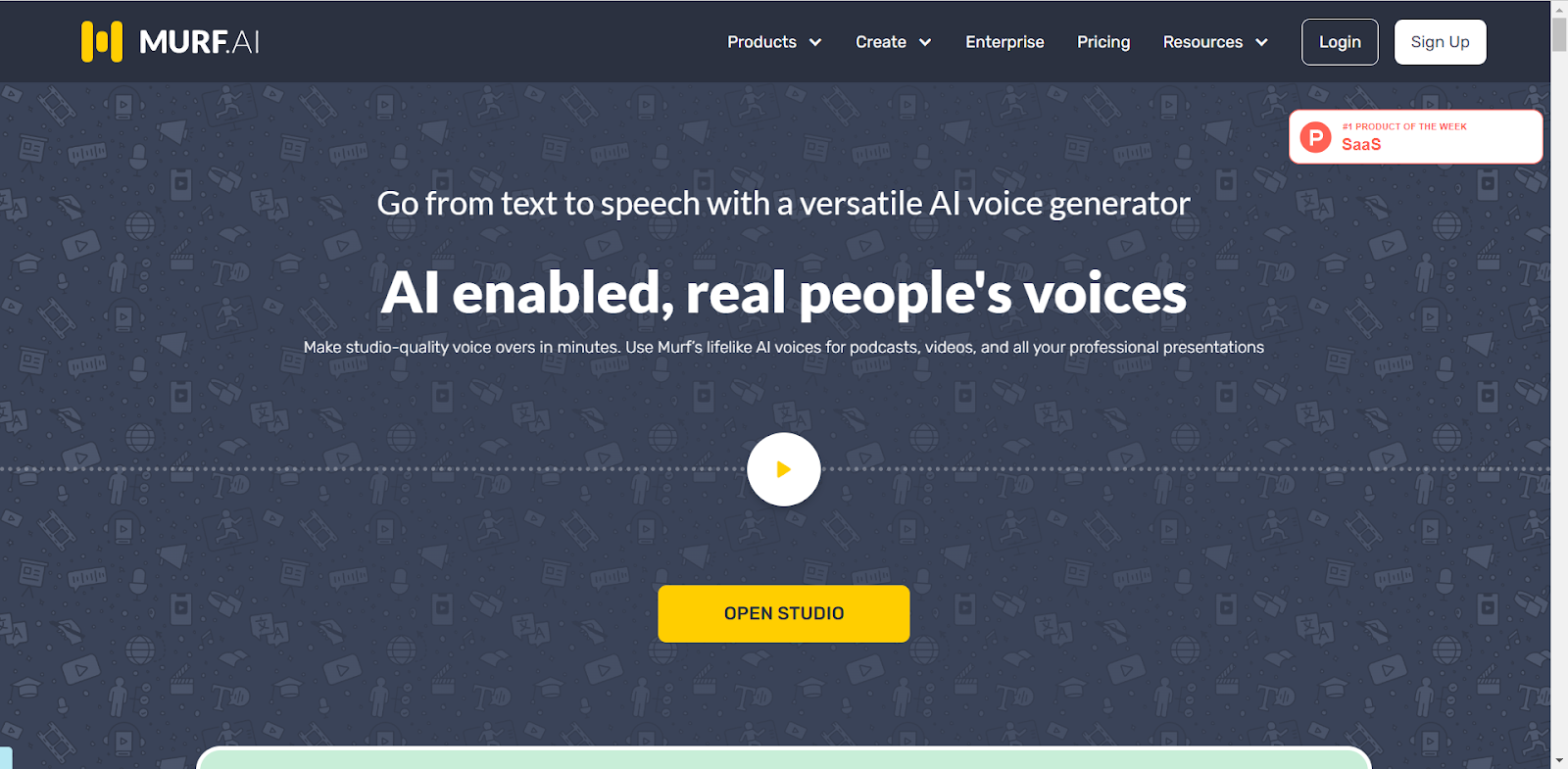Viewport: 1568px width, 769px height.
Task: Expand the chevron next to Create
Action: point(925,42)
